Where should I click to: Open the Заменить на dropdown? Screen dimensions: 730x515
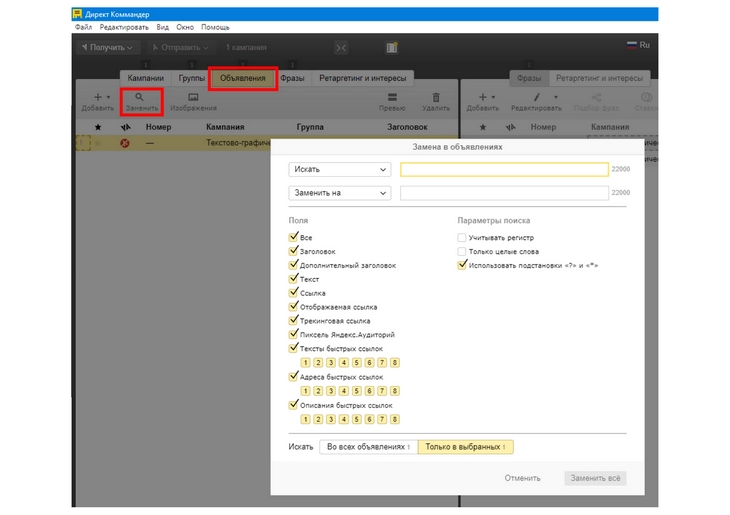[x=339, y=193]
